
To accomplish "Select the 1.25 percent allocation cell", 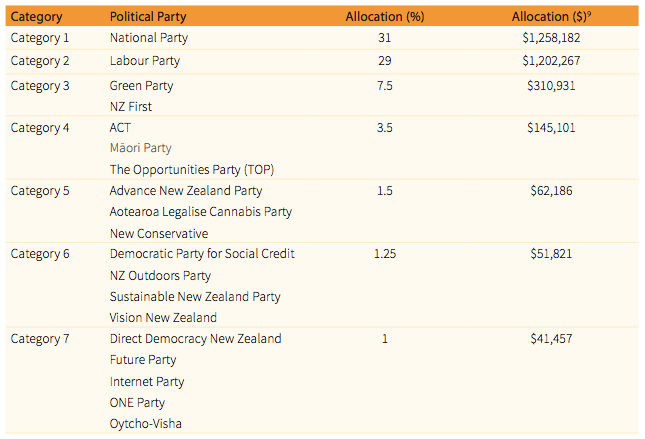I will (385, 254).
